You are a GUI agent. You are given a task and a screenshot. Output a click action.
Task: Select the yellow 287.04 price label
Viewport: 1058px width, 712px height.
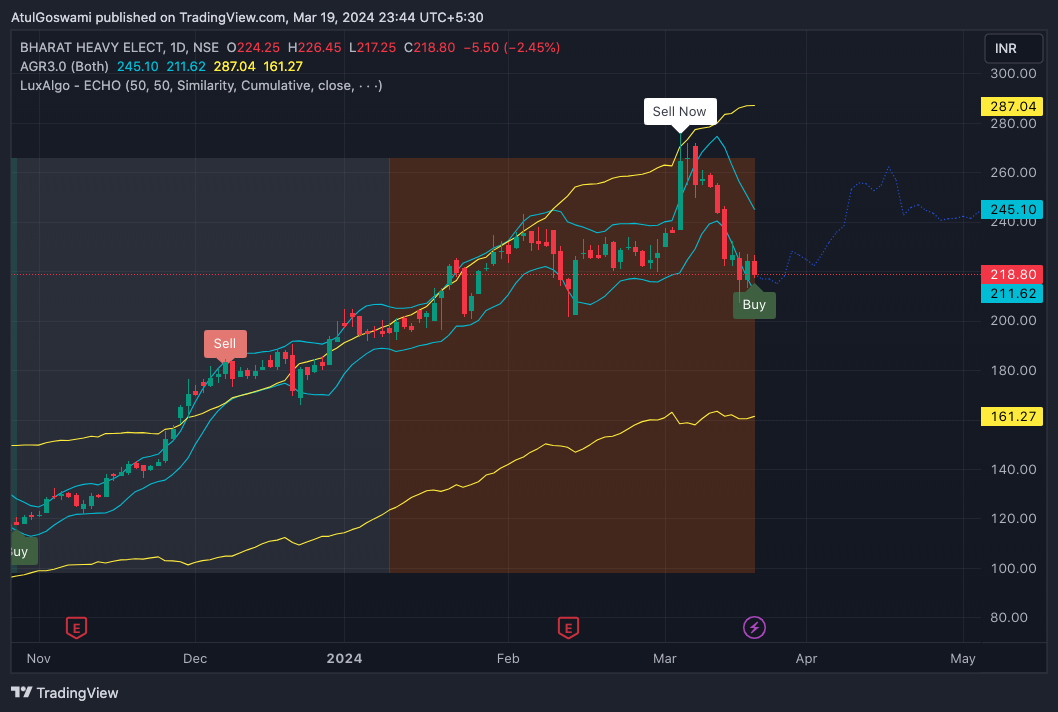pos(1012,107)
